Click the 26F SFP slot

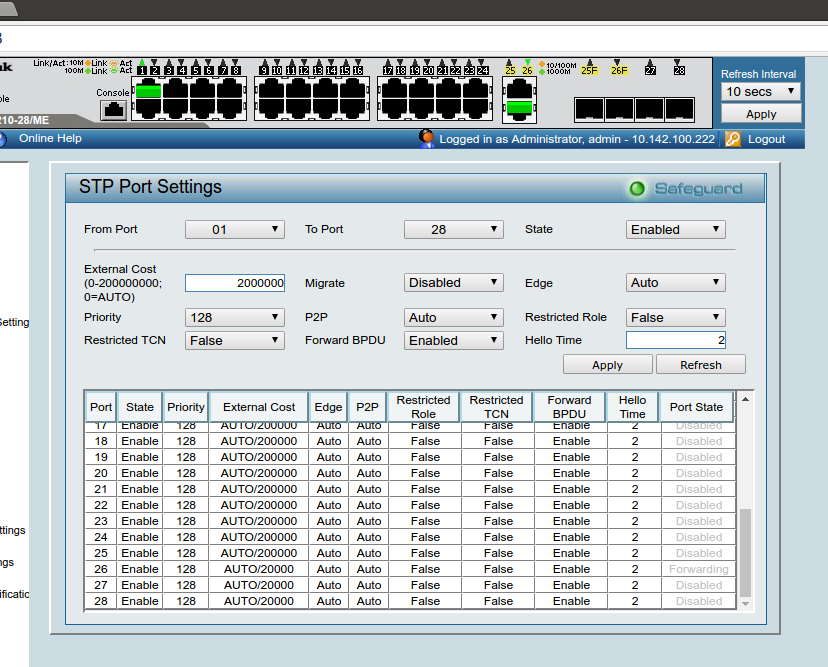(619, 109)
